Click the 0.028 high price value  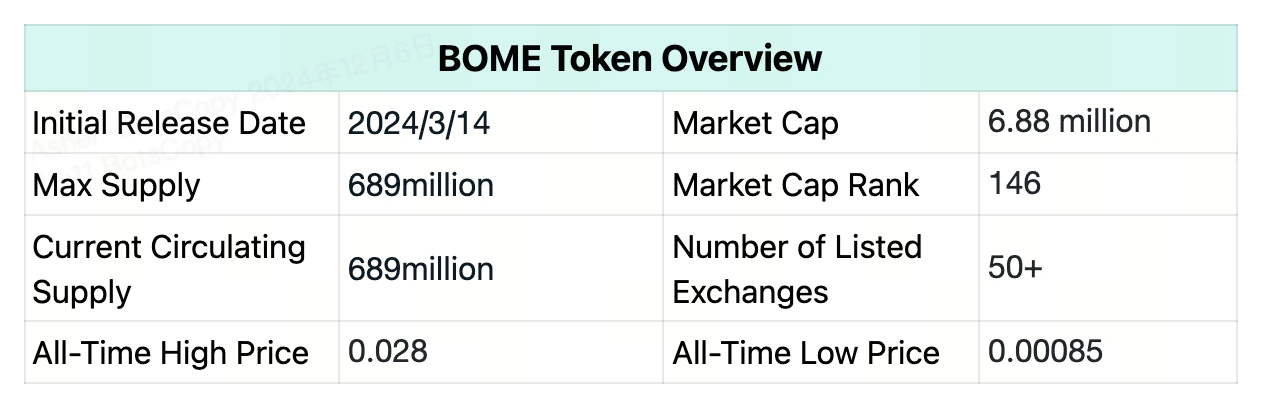[388, 351]
